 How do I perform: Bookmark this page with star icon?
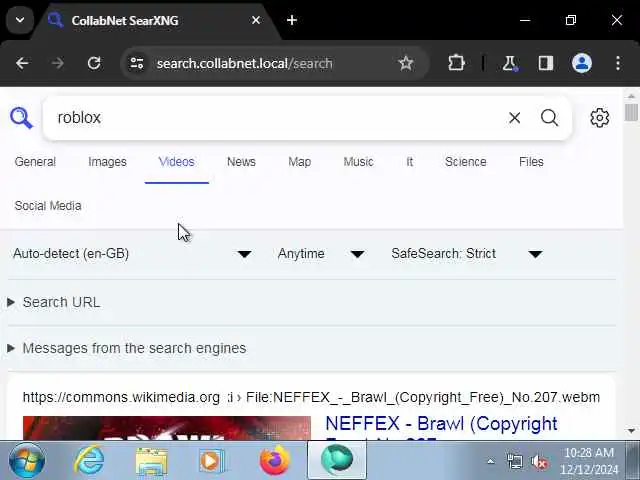tap(406, 63)
